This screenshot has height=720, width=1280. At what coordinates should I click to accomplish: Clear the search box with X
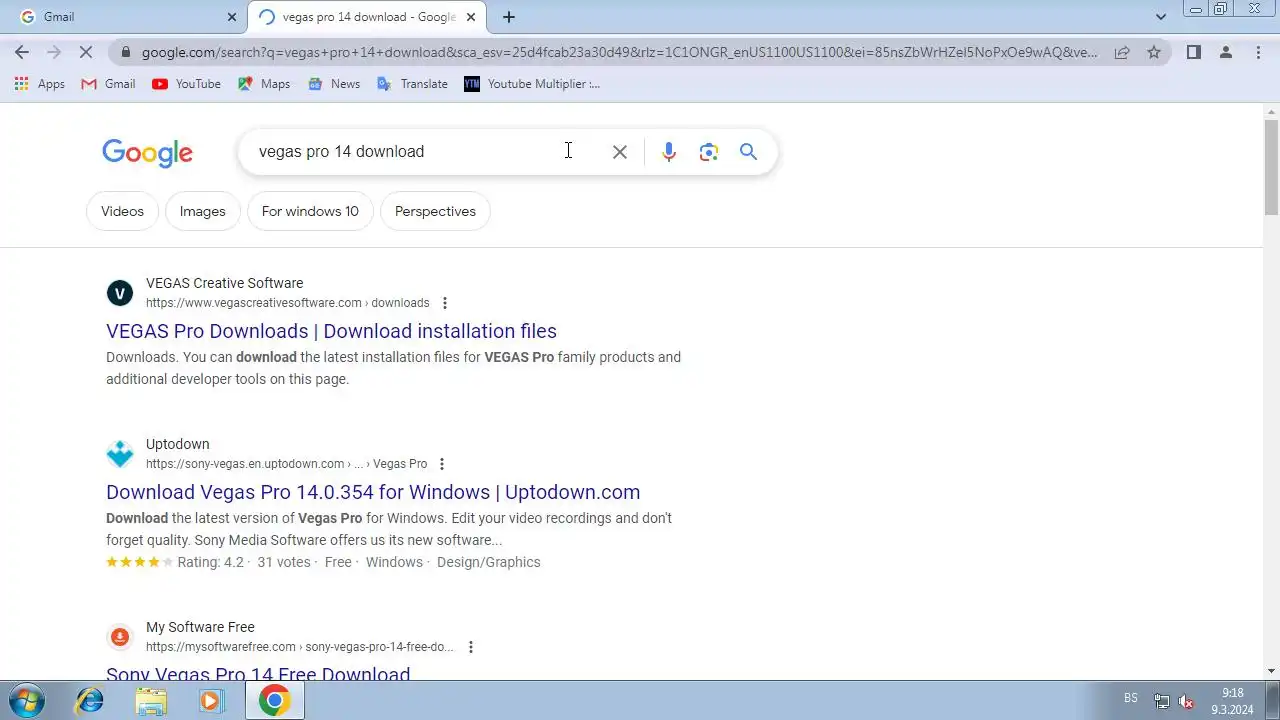(620, 152)
